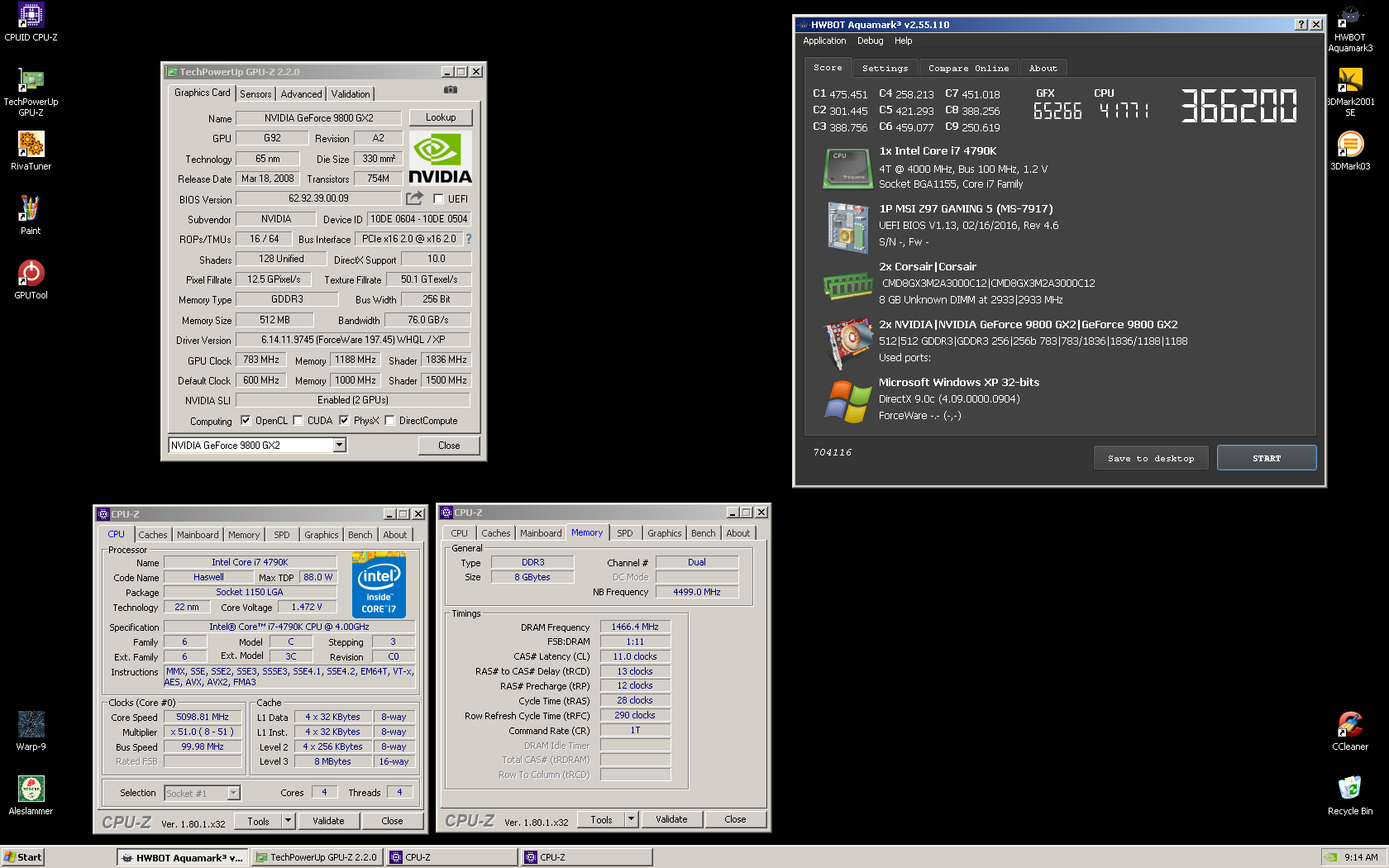Click the Intel Core i7 logo in CPU-Z
1389x868 pixels.
[x=379, y=585]
